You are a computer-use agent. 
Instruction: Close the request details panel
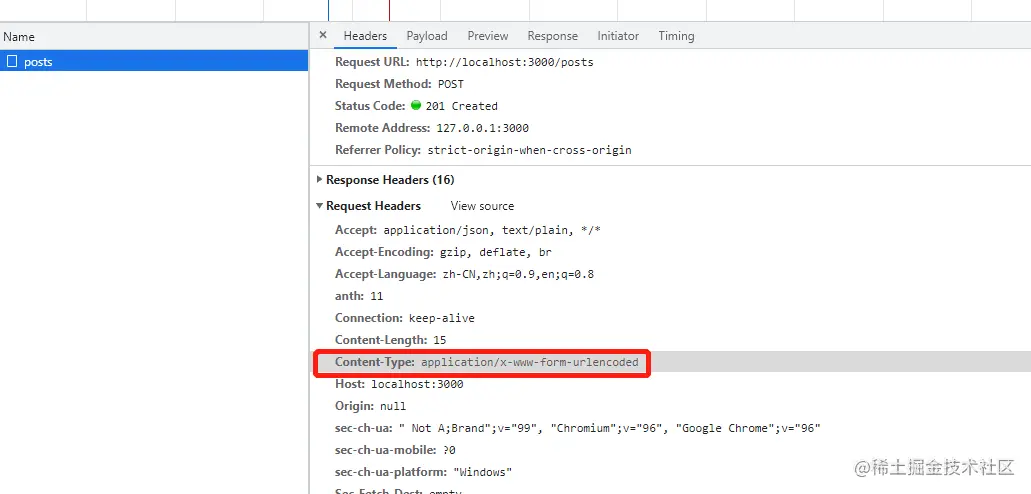pos(322,36)
